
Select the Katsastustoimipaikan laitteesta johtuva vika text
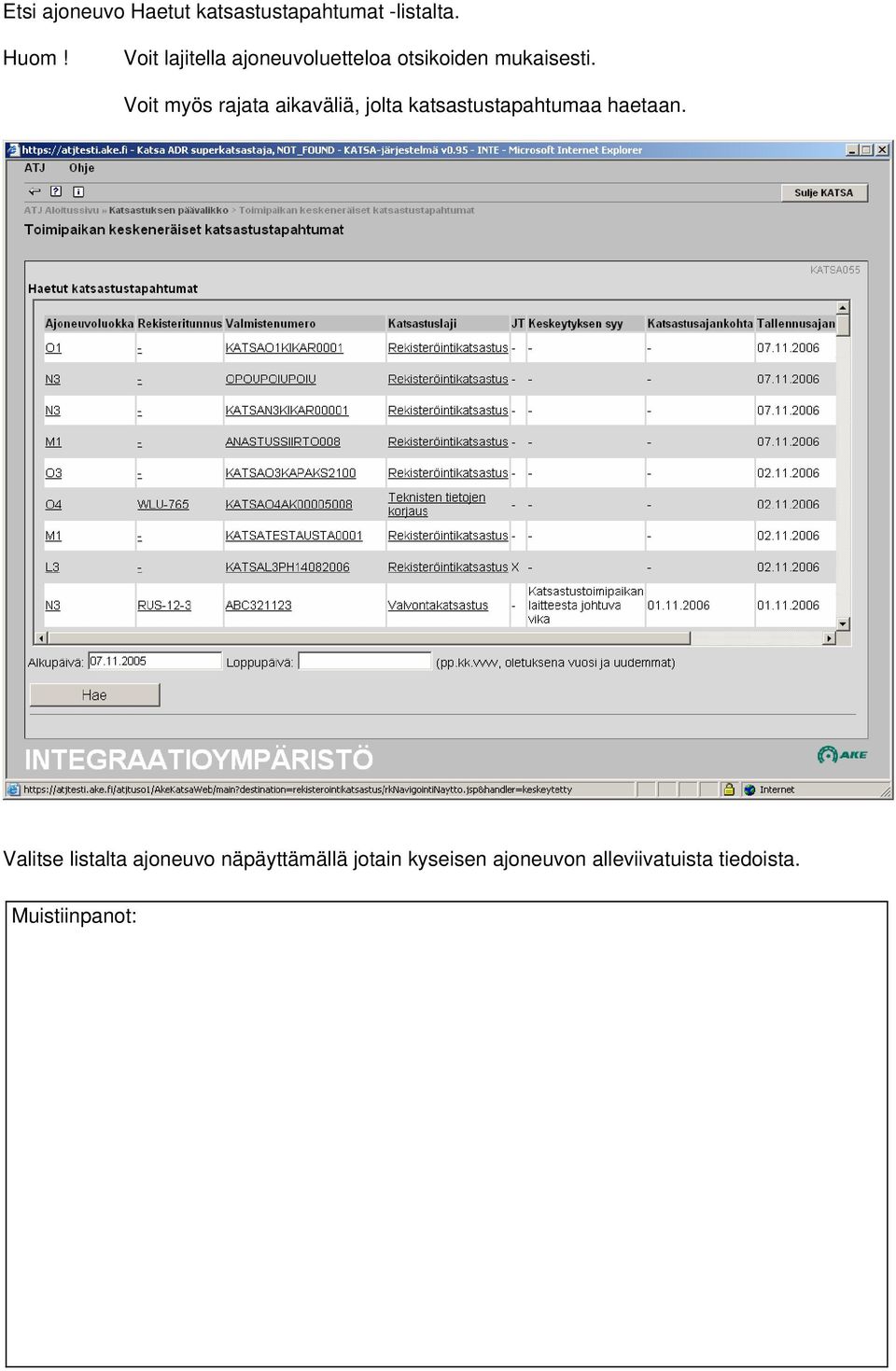tap(585, 605)
